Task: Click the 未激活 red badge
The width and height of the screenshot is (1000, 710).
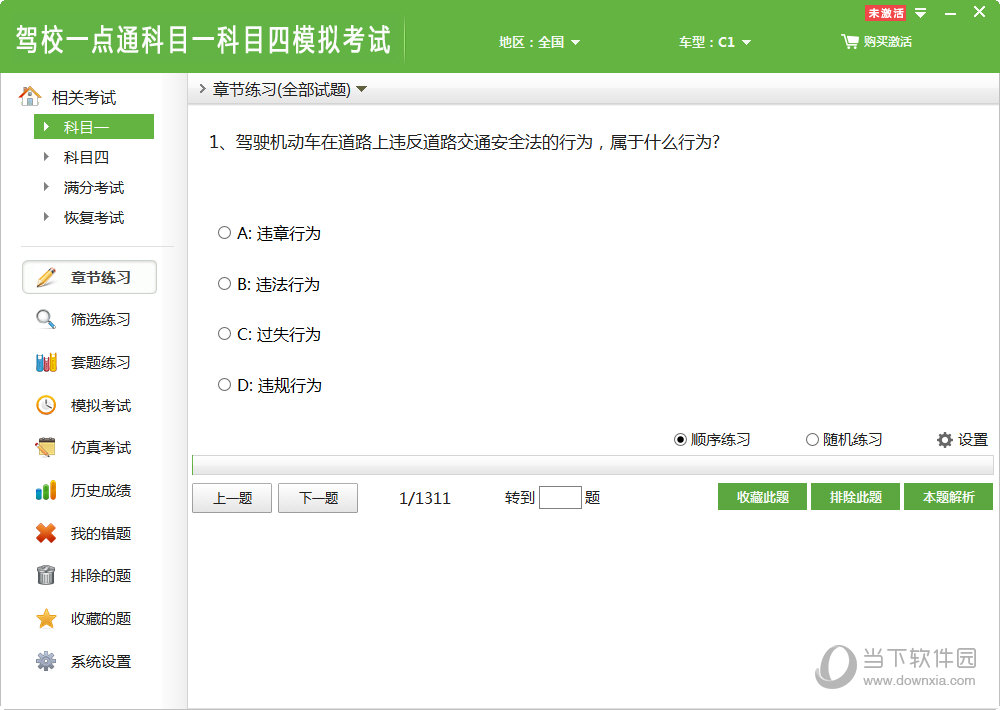Action: pyautogui.click(x=885, y=13)
